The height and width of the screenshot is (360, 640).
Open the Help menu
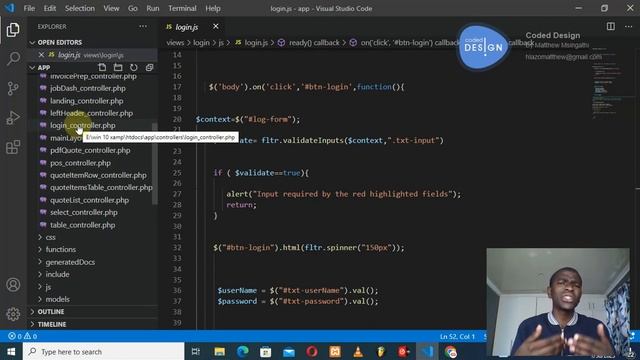pyautogui.click(x=213, y=8)
